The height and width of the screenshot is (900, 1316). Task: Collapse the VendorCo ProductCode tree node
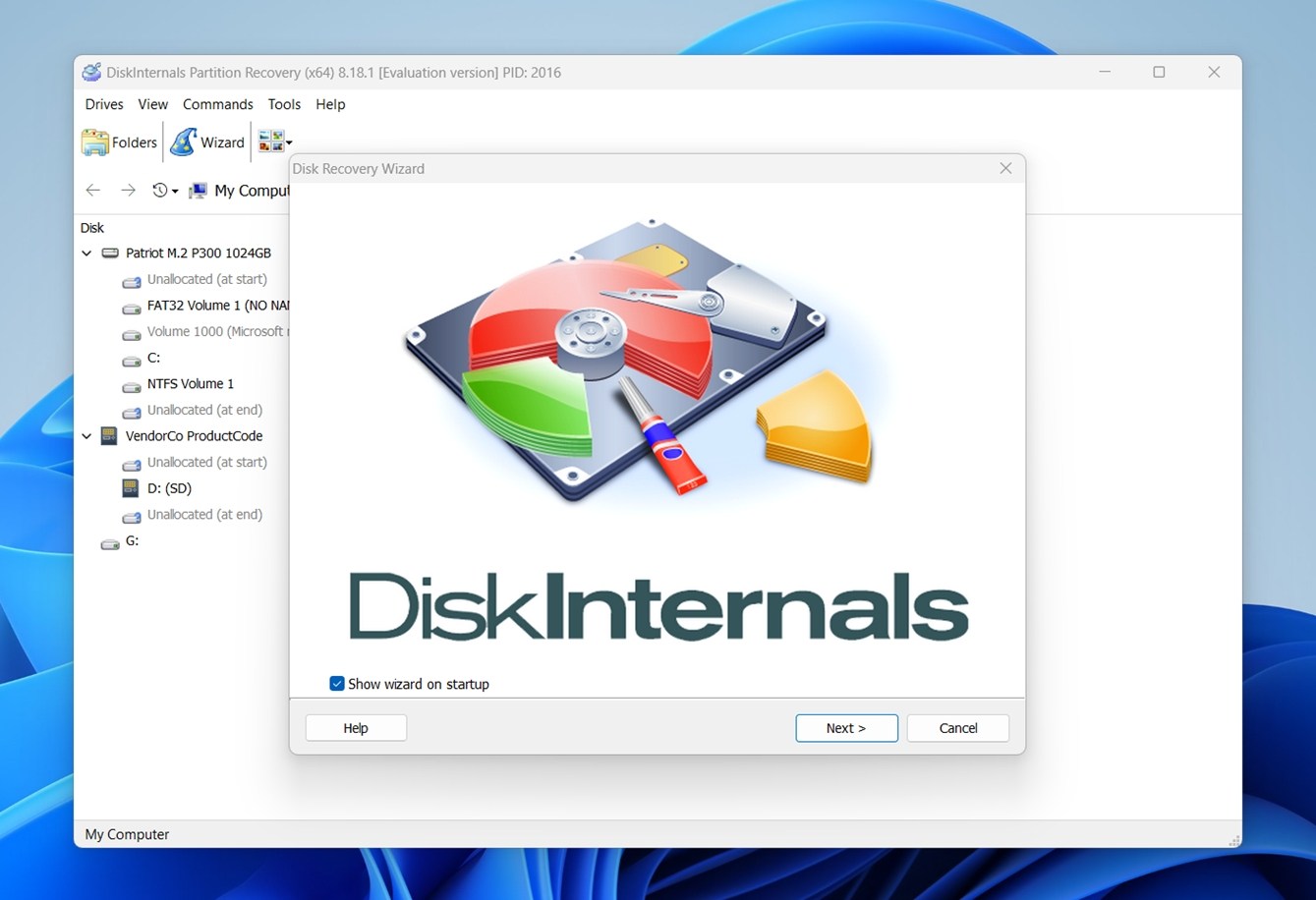point(87,436)
